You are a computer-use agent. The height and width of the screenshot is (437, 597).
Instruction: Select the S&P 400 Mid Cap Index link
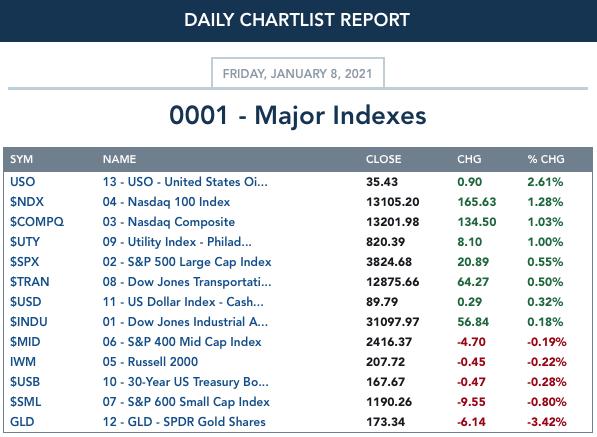click(182, 342)
